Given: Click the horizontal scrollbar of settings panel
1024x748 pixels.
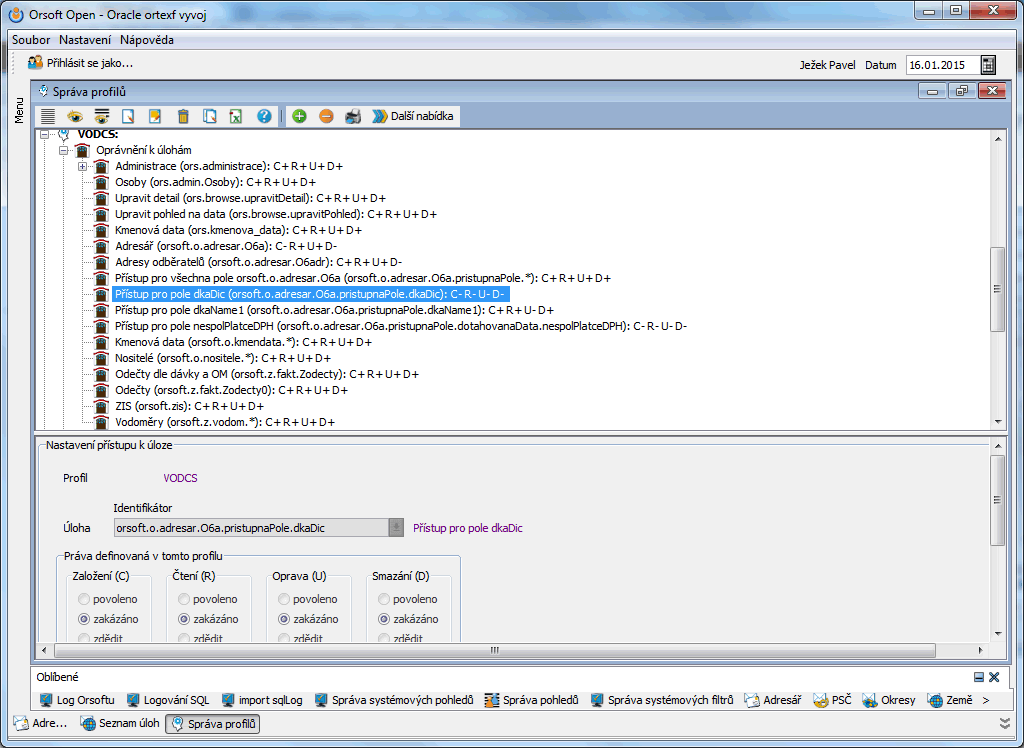Looking at the screenshot, I should point(493,650).
